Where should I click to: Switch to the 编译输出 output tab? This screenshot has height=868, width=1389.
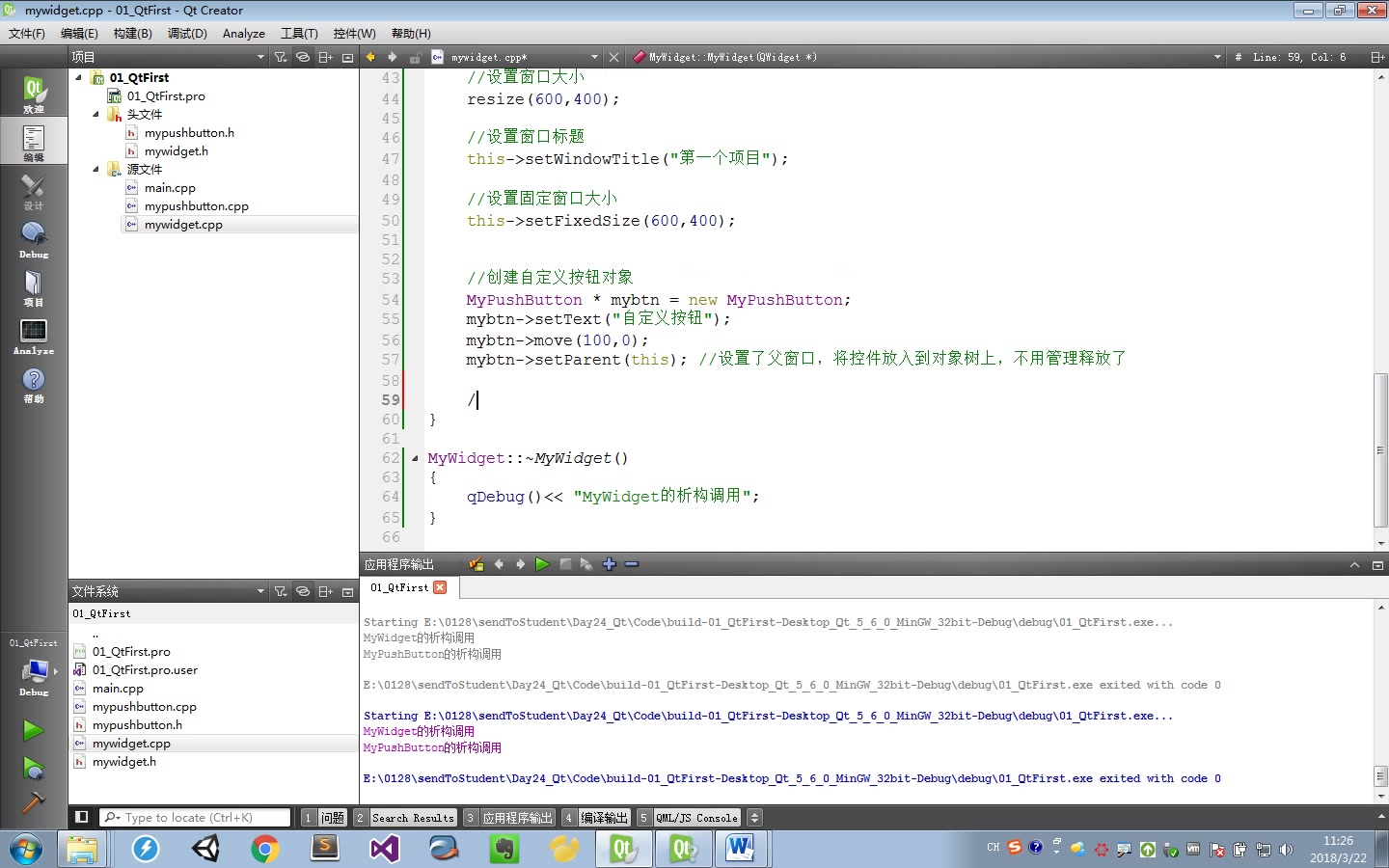click(605, 817)
